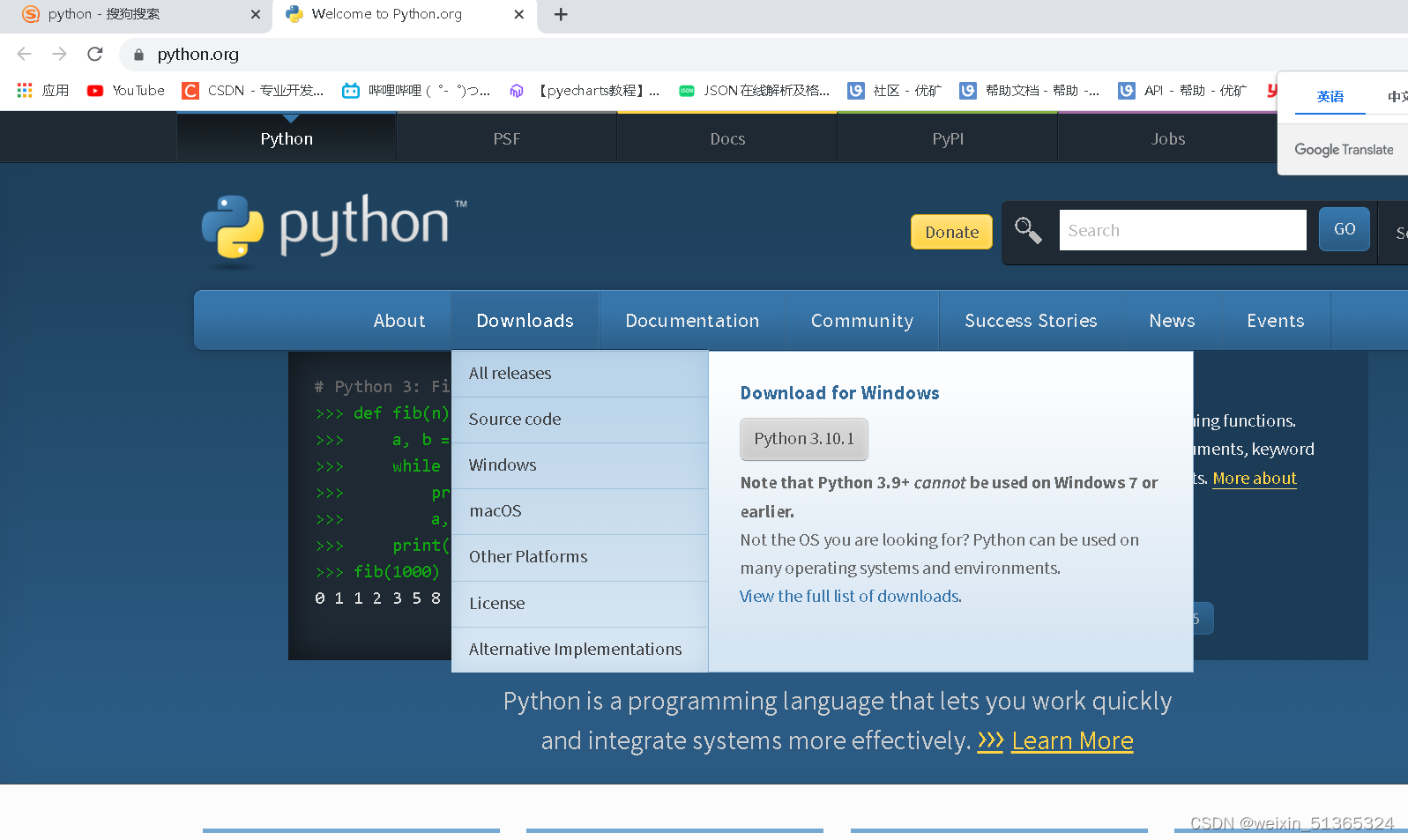This screenshot has height=840, width=1408.
Task: Open the YouTube bookmark
Action: [x=125, y=90]
